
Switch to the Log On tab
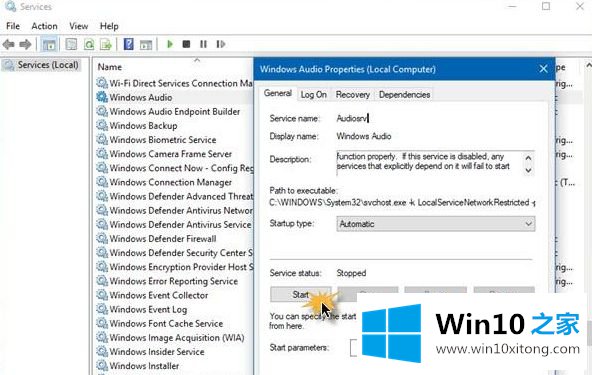point(313,95)
